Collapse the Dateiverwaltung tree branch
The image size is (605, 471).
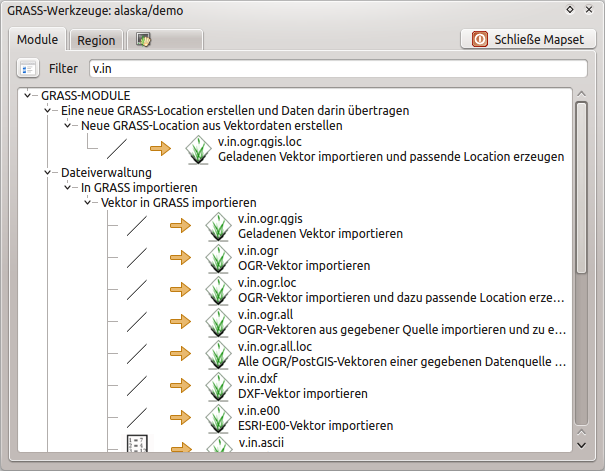(49, 172)
